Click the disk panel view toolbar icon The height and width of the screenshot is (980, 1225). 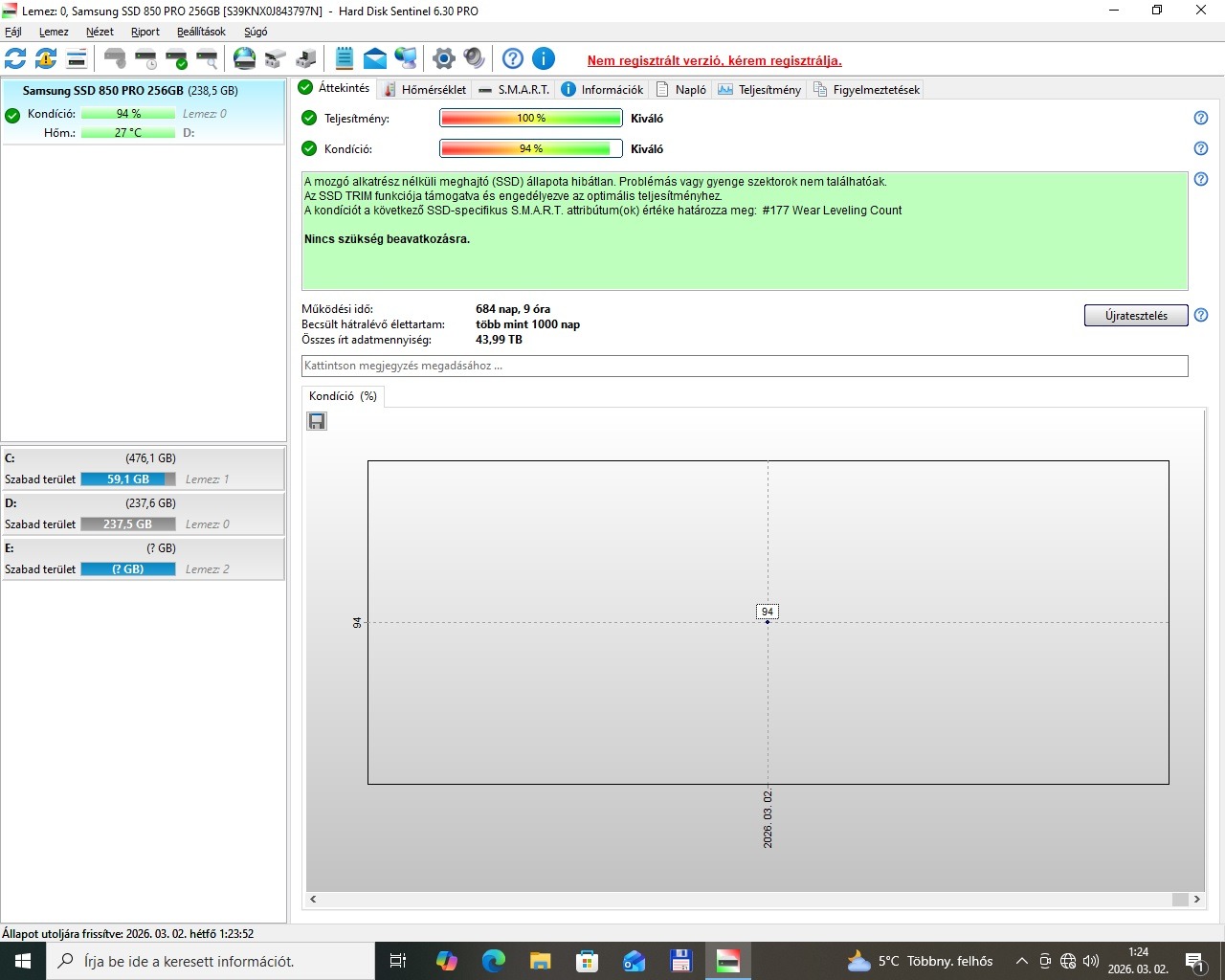click(x=77, y=59)
